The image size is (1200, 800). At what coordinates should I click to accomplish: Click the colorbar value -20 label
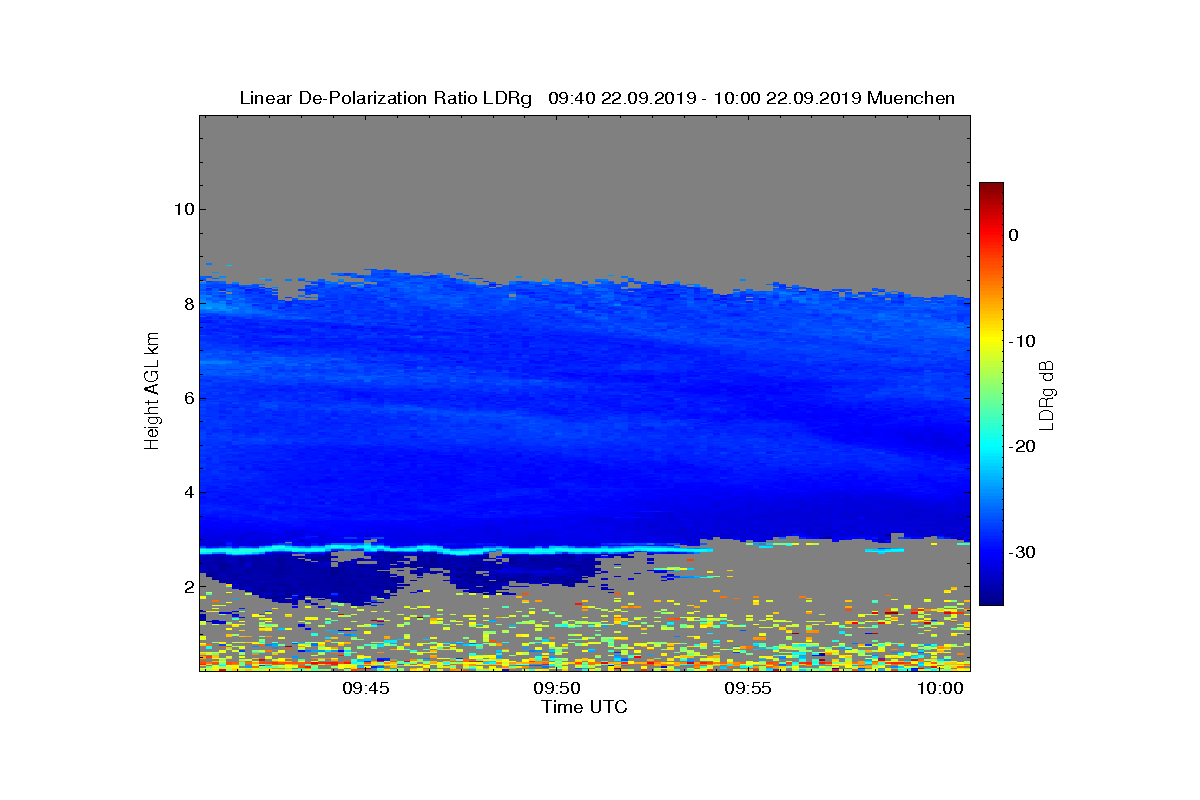(1022, 447)
